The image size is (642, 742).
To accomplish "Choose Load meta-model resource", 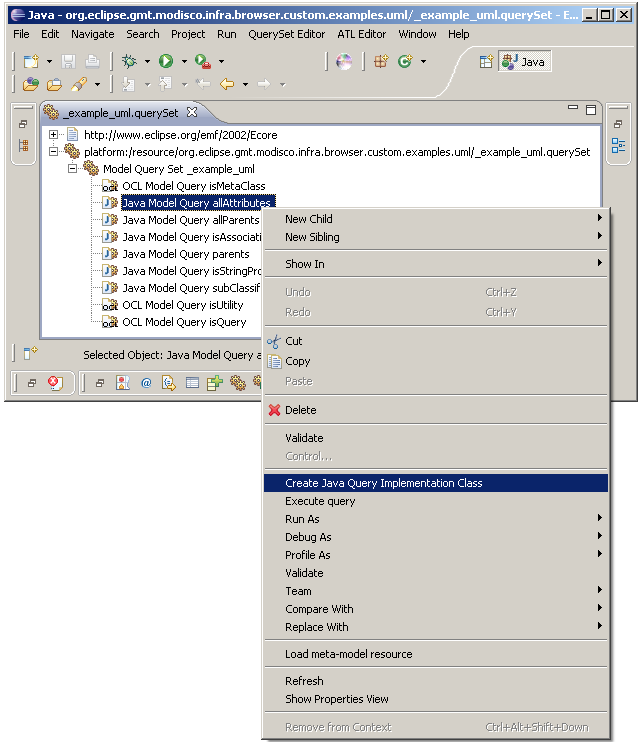I will point(436,654).
